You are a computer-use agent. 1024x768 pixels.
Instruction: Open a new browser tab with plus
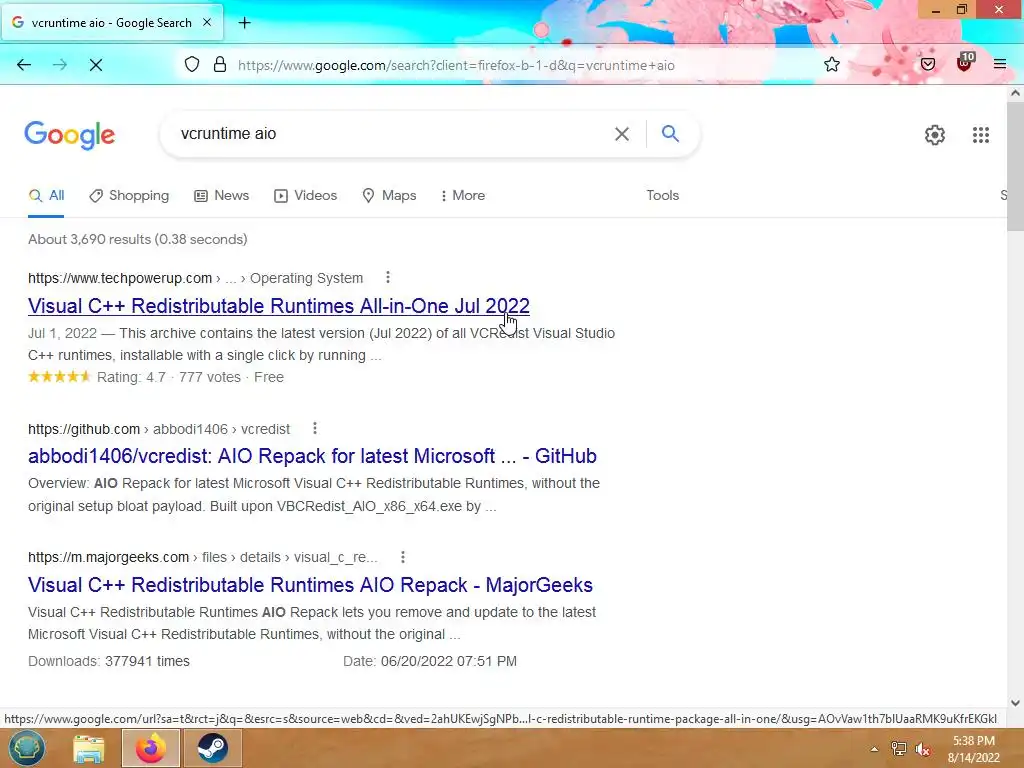244,23
